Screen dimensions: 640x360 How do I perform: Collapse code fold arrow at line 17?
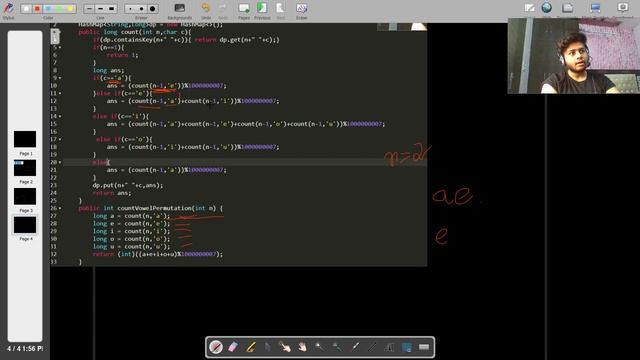pyautogui.click(x=60, y=139)
